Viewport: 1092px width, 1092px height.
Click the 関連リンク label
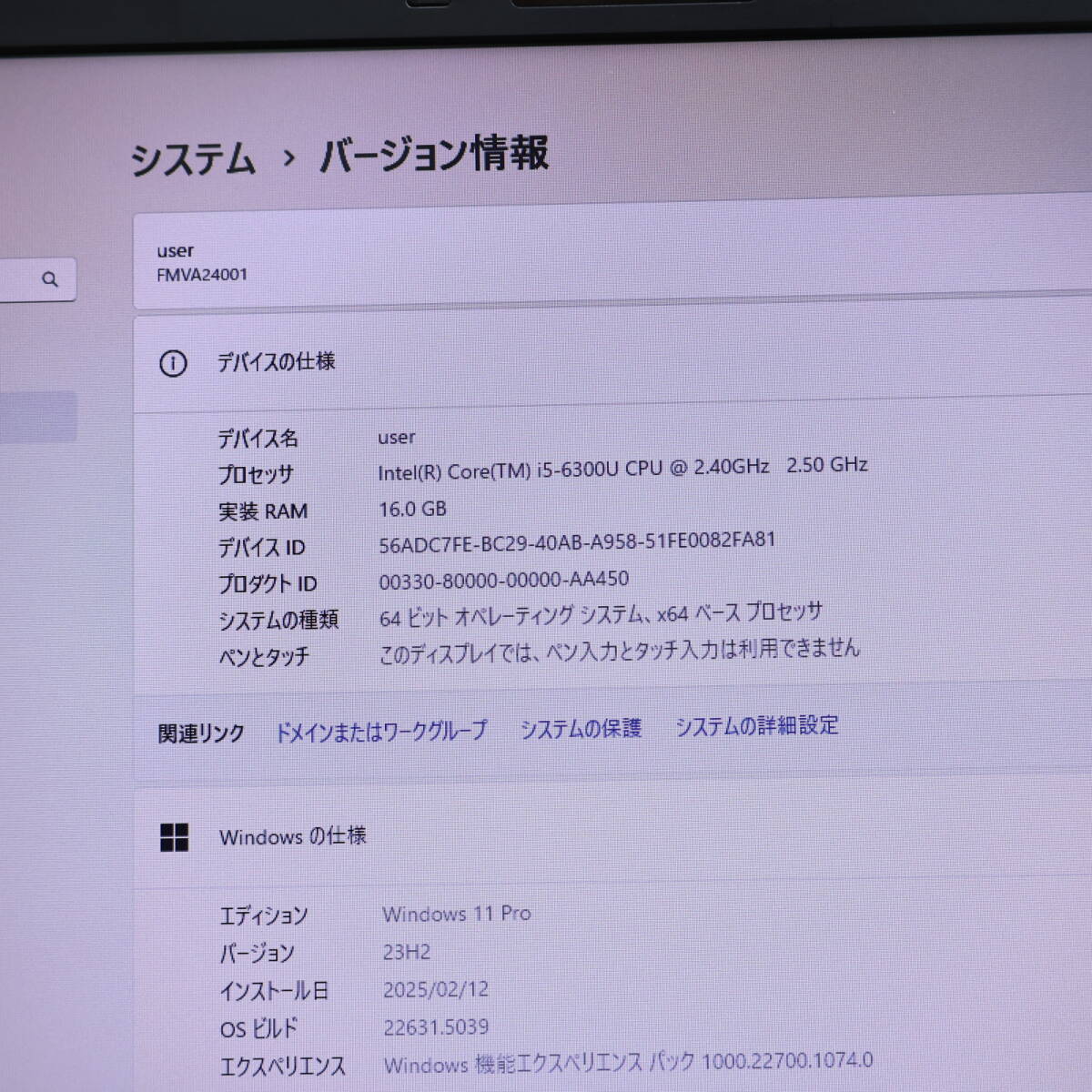click(x=201, y=733)
